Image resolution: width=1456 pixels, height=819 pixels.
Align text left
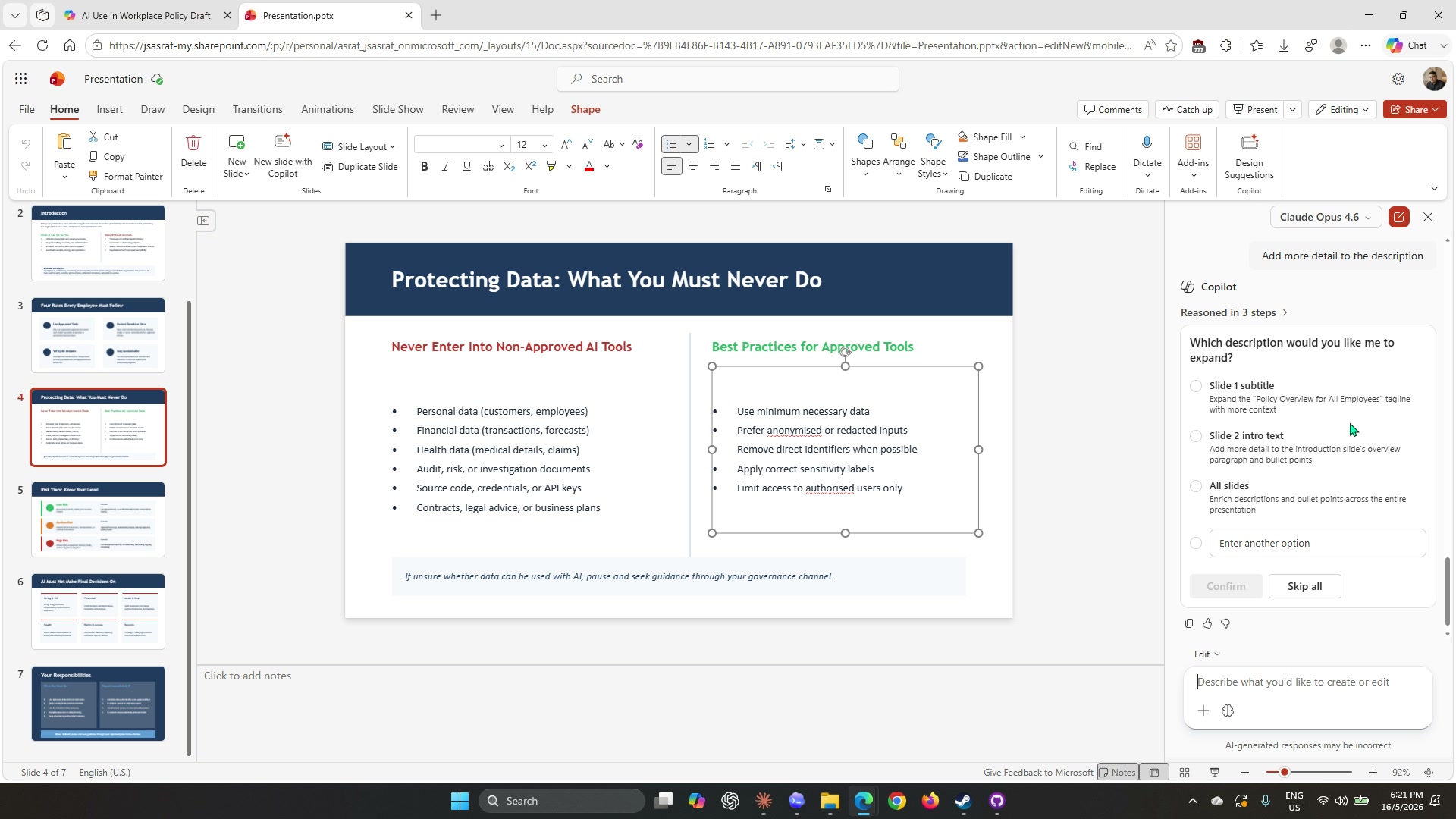672,166
